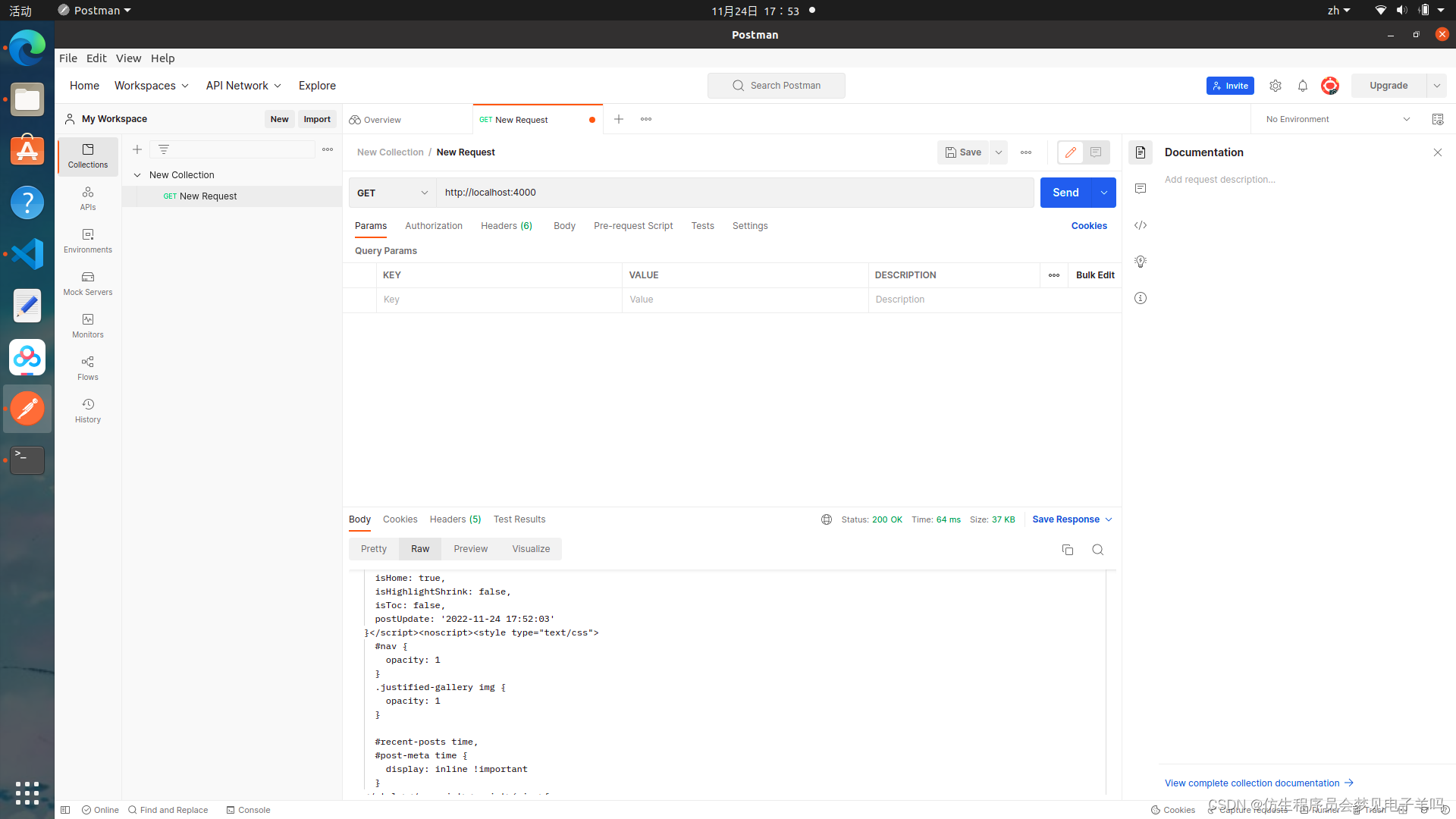The image size is (1456, 819).
Task: Open View complete collection documentation link
Action: [1259, 783]
